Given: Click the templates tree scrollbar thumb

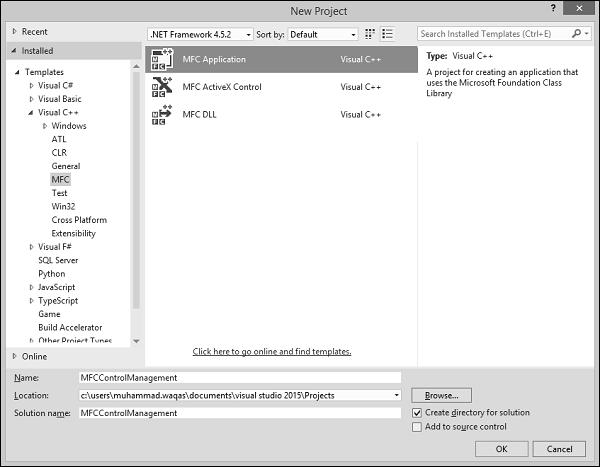Looking at the screenshot, I should [x=136, y=189].
